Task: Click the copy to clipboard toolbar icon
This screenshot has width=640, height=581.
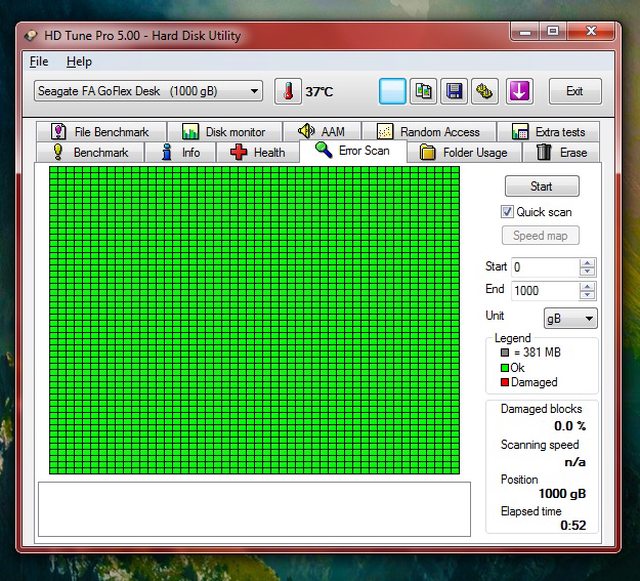Action: pos(423,91)
